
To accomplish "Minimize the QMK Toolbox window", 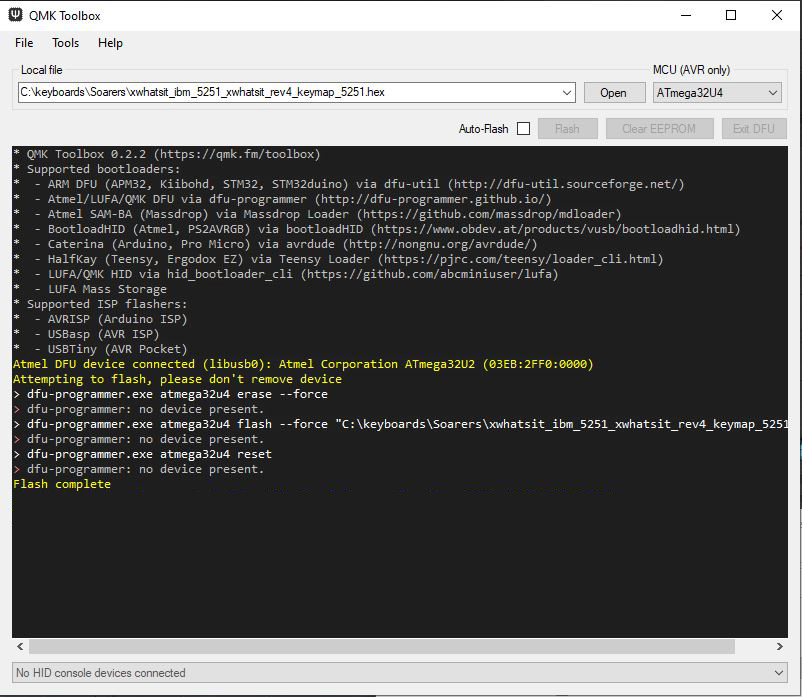I will [x=685, y=16].
